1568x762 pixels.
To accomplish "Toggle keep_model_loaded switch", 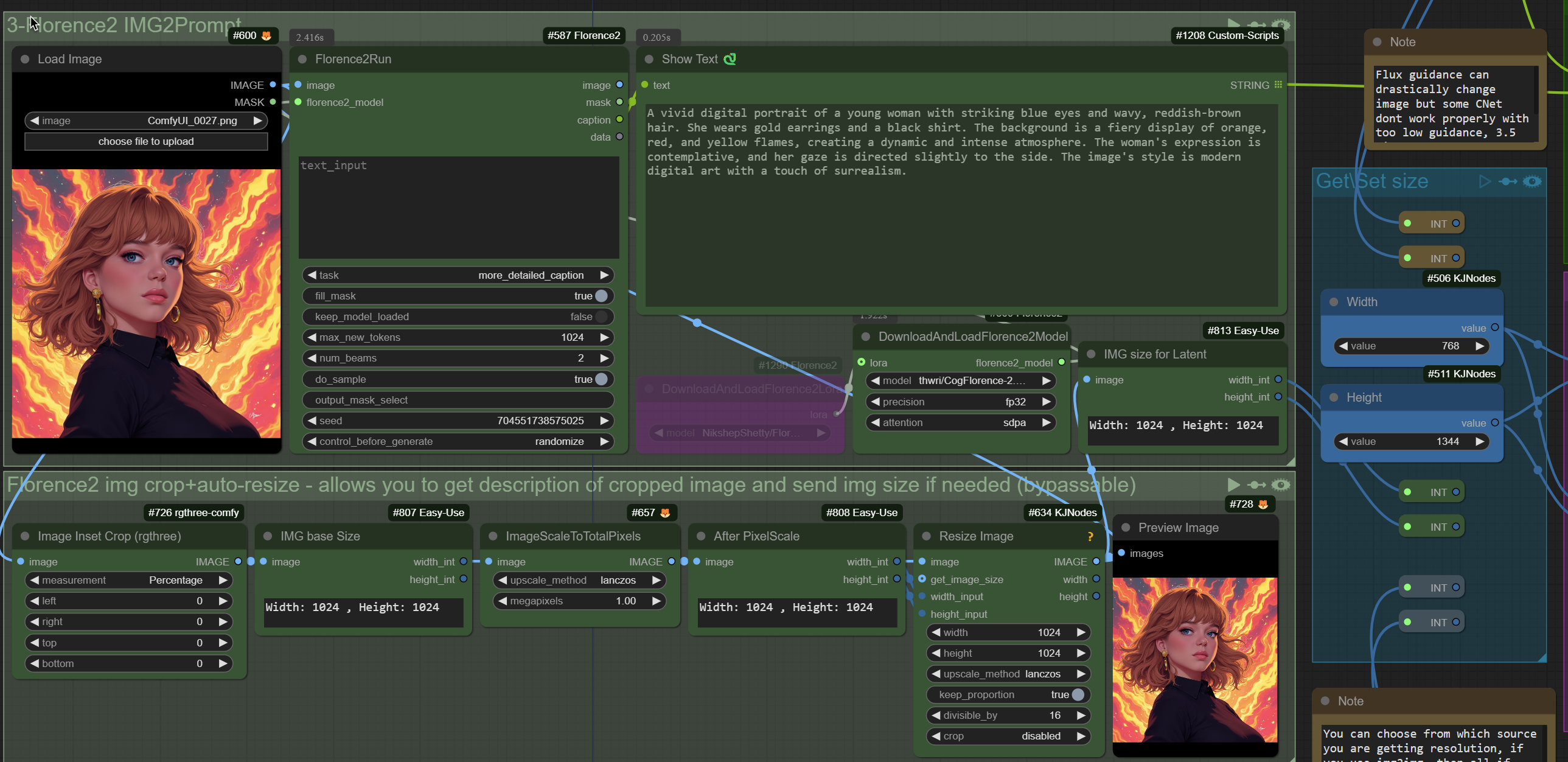I will 601,316.
